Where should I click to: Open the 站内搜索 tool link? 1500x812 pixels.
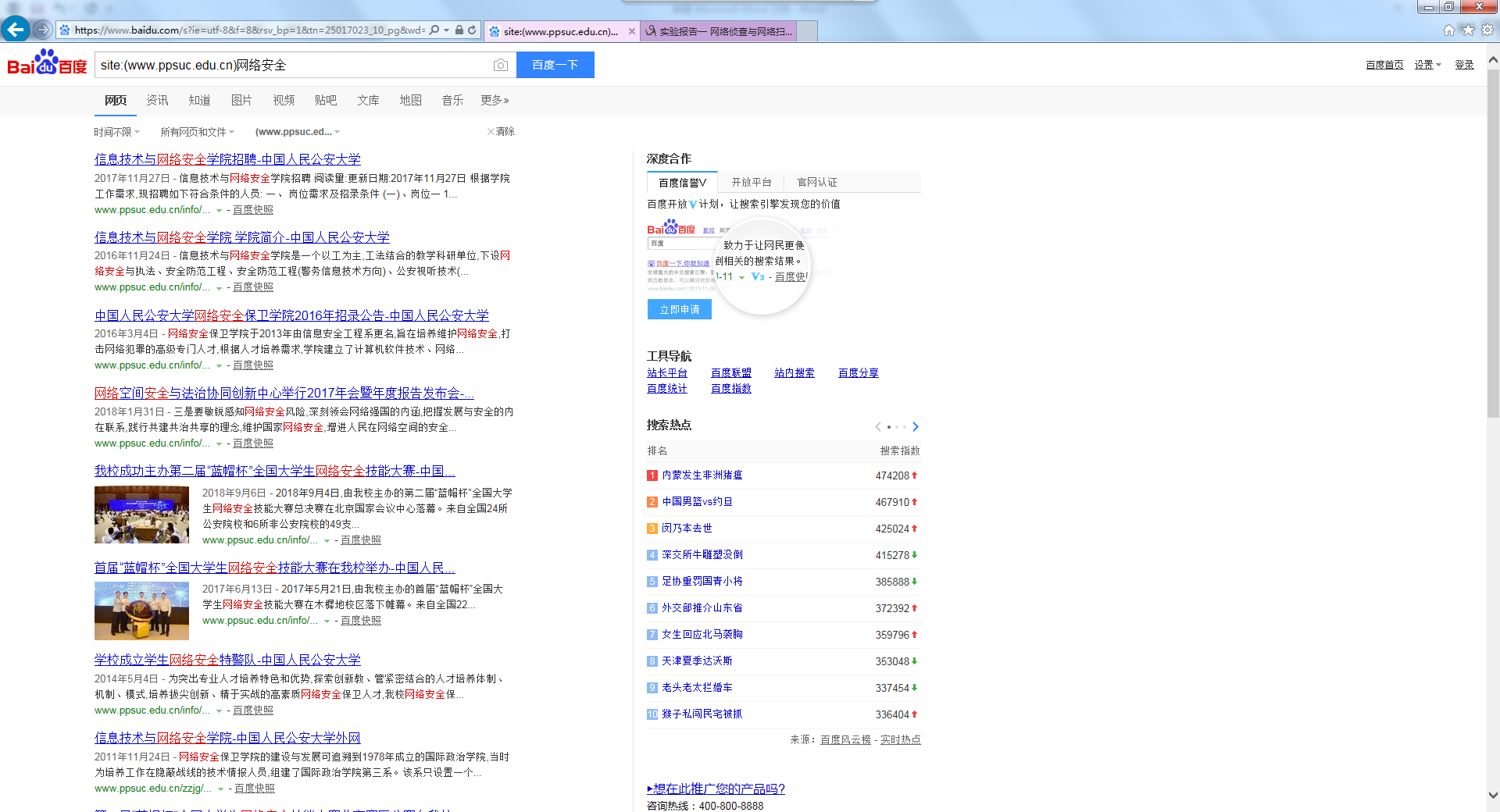point(795,372)
